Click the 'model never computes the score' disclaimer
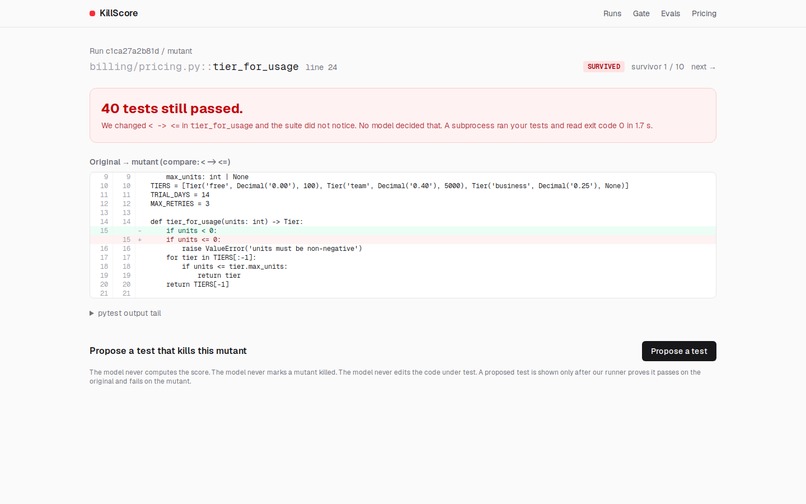Viewport: 806px width, 504px height. point(395,376)
